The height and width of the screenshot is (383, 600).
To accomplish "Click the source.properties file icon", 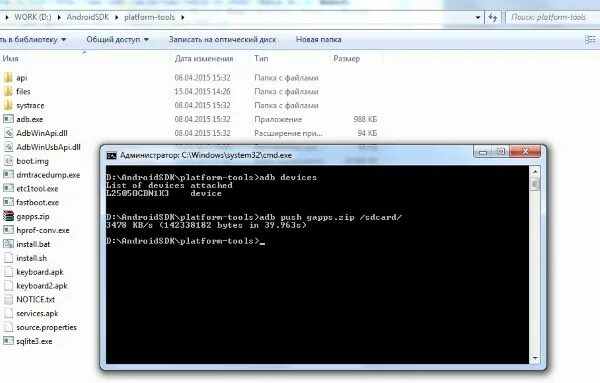I will click(x=8, y=327).
